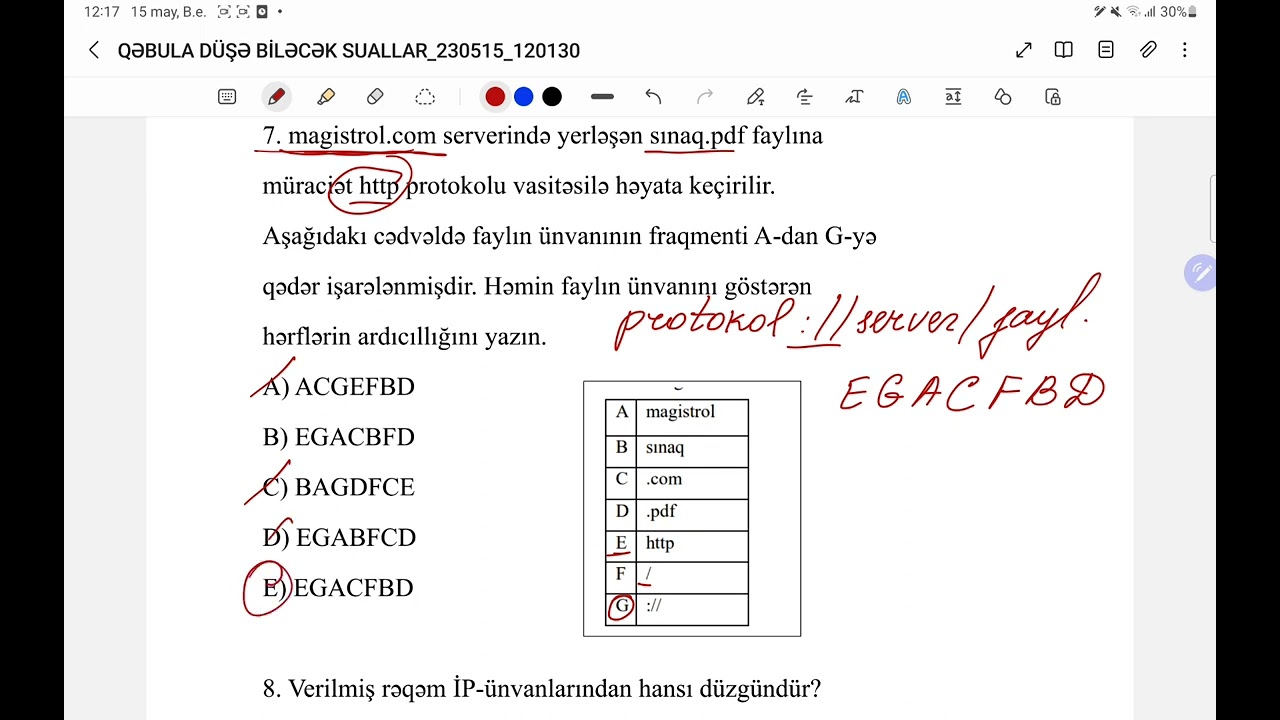
Task: Click the table cell 'sınaq'
Action: click(x=692, y=450)
